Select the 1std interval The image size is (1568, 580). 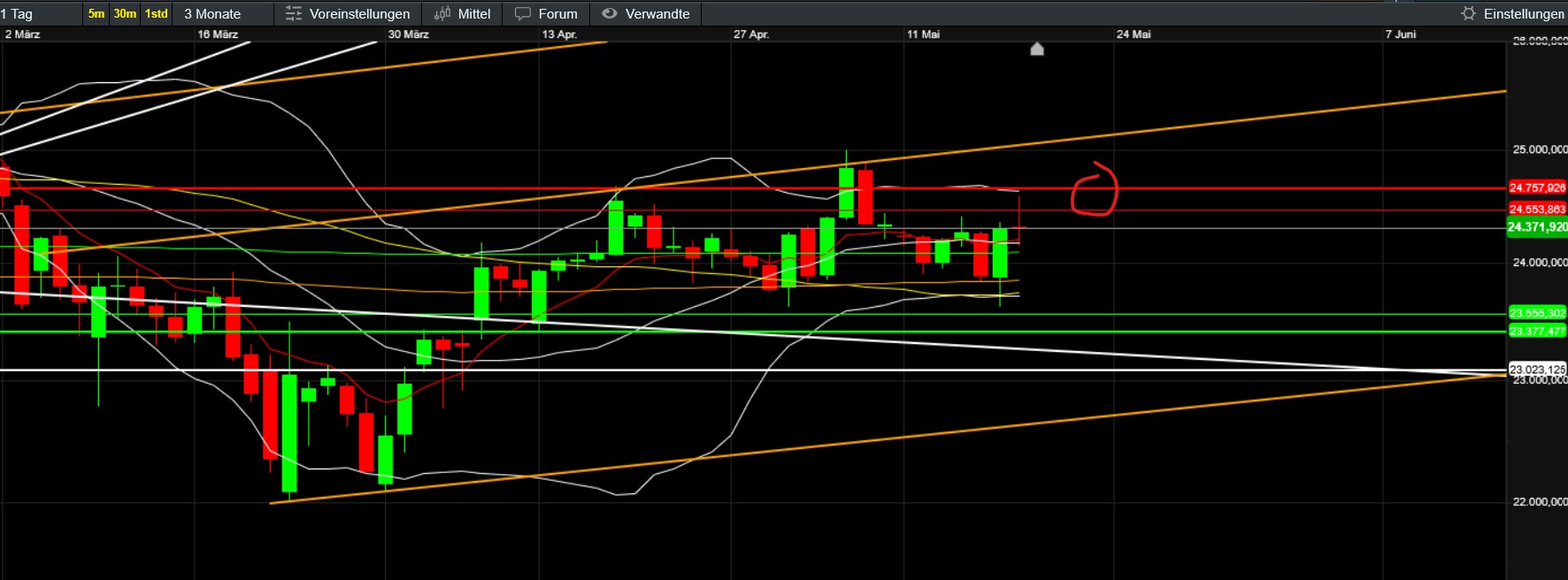pyautogui.click(x=157, y=13)
